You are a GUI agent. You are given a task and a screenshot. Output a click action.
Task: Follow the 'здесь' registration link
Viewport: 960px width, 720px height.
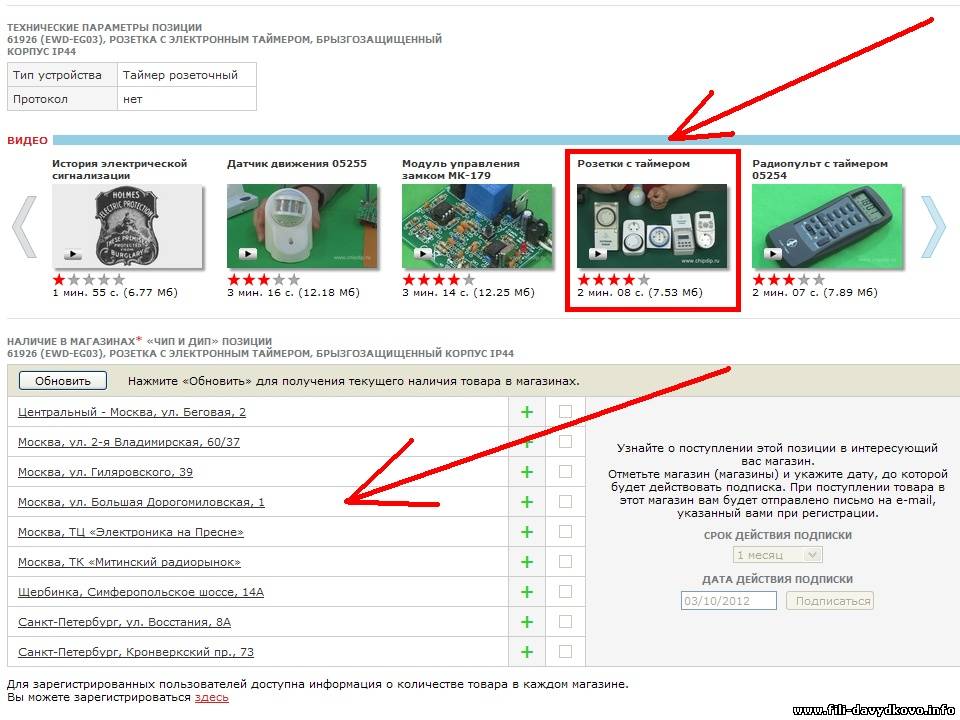(211, 697)
